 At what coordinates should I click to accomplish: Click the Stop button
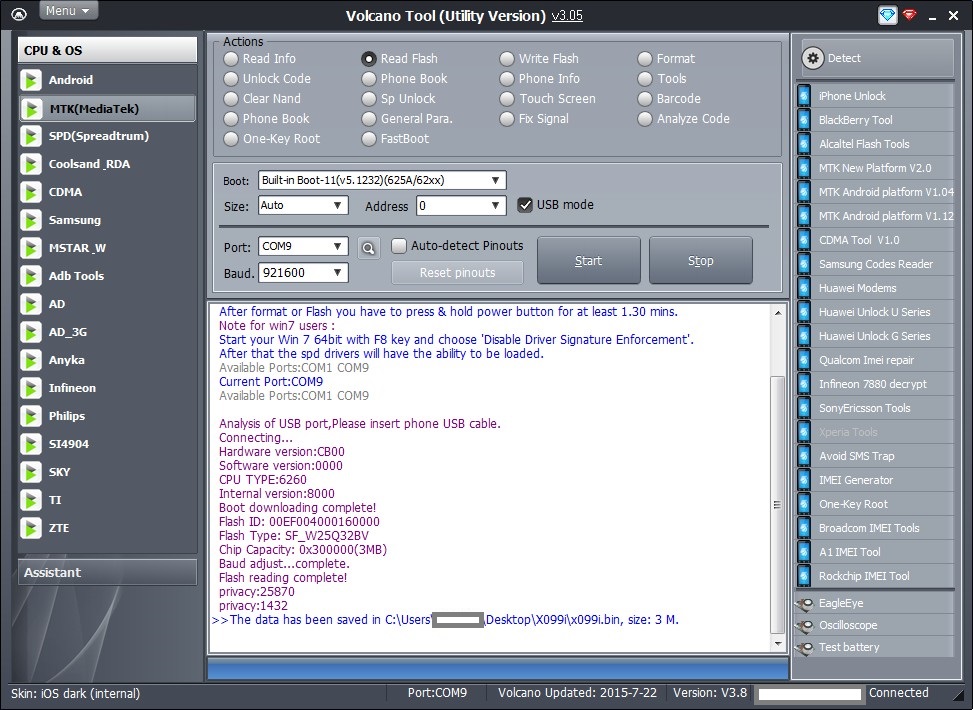(x=701, y=261)
